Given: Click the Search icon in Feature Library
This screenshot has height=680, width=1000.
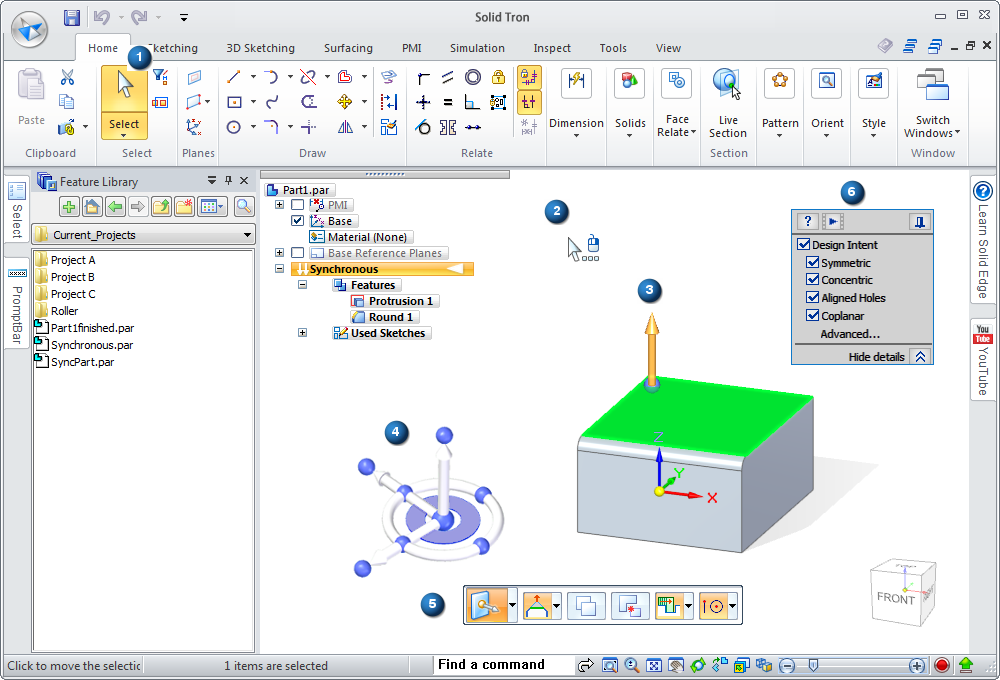Looking at the screenshot, I should pyautogui.click(x=243, y=207).
